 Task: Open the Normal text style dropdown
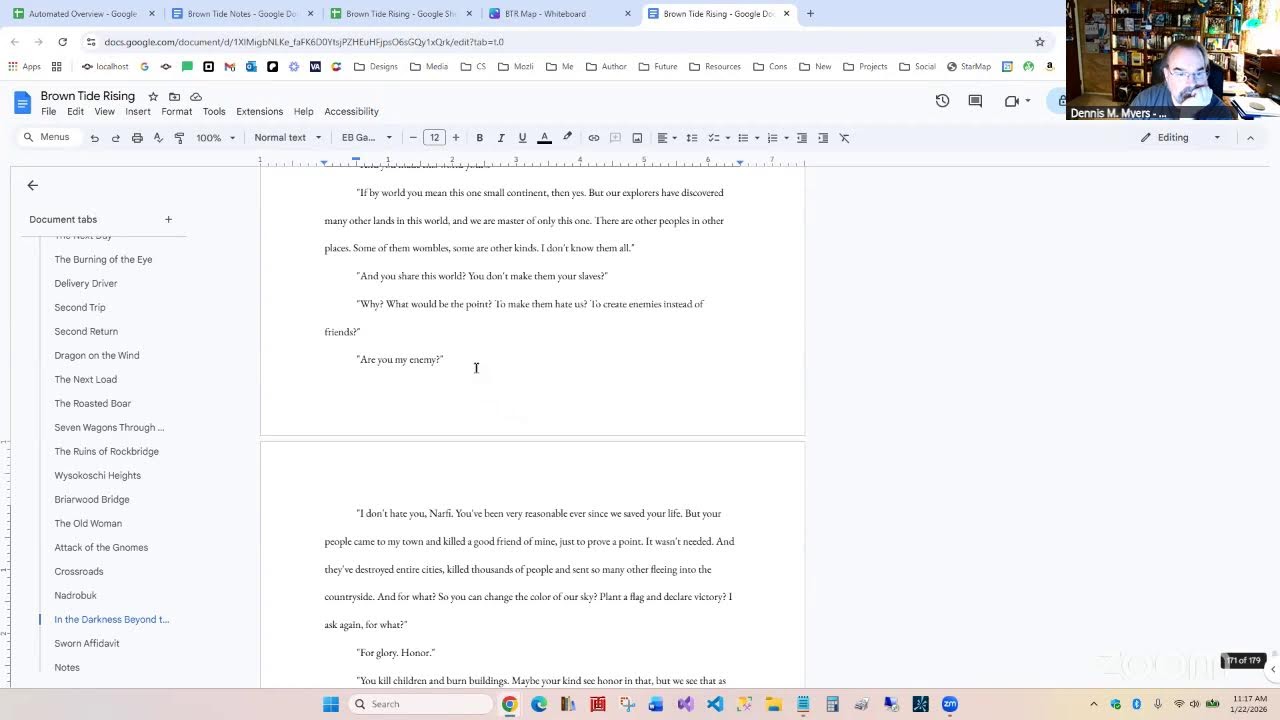288,138
